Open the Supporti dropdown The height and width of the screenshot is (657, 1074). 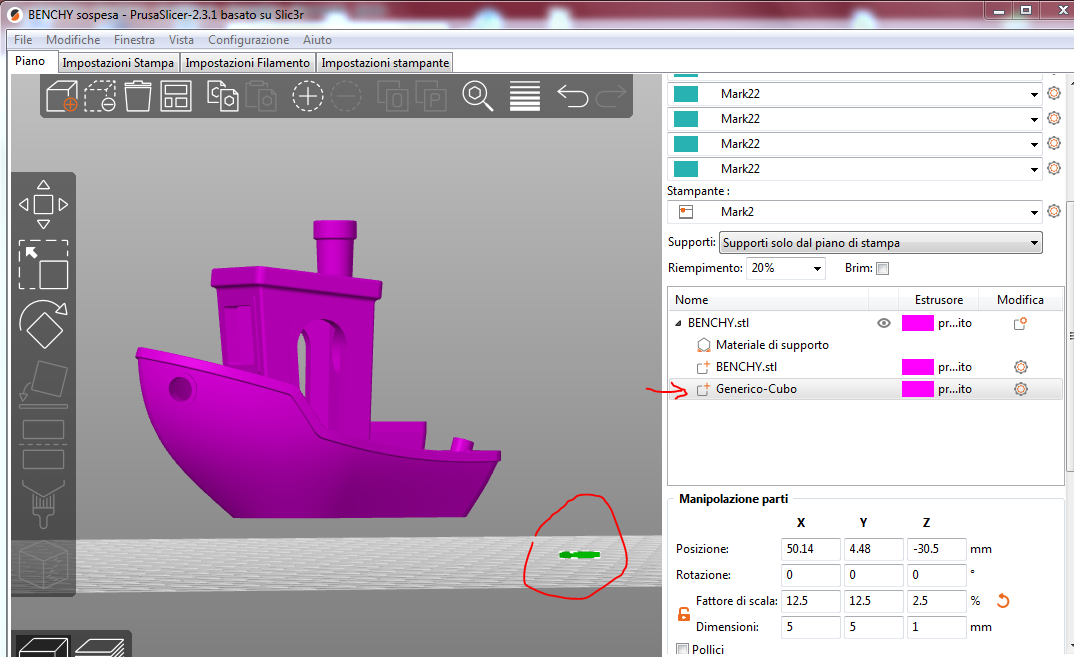coord(881,243)
